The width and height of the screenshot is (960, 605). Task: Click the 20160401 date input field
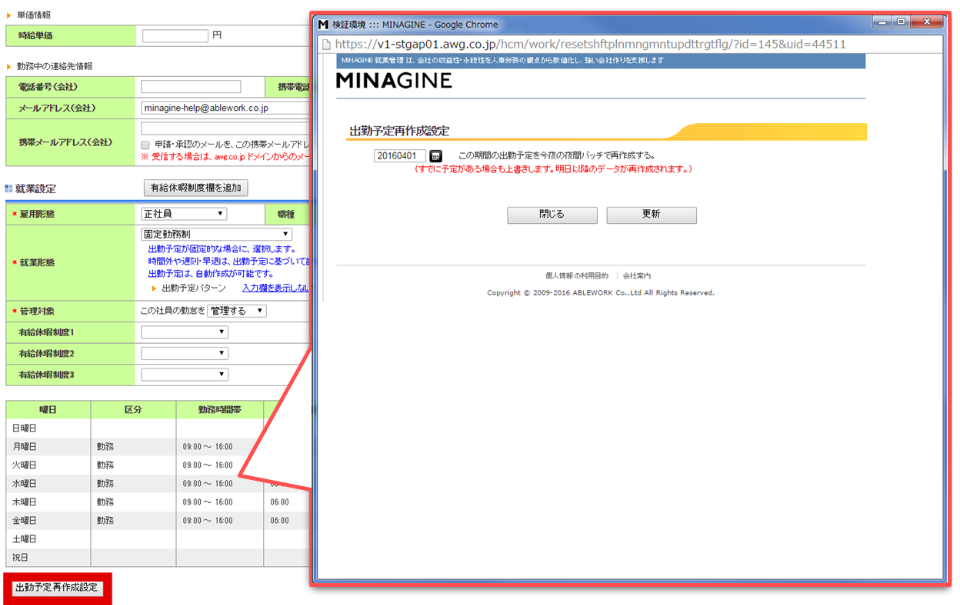(x=400, y=156)
